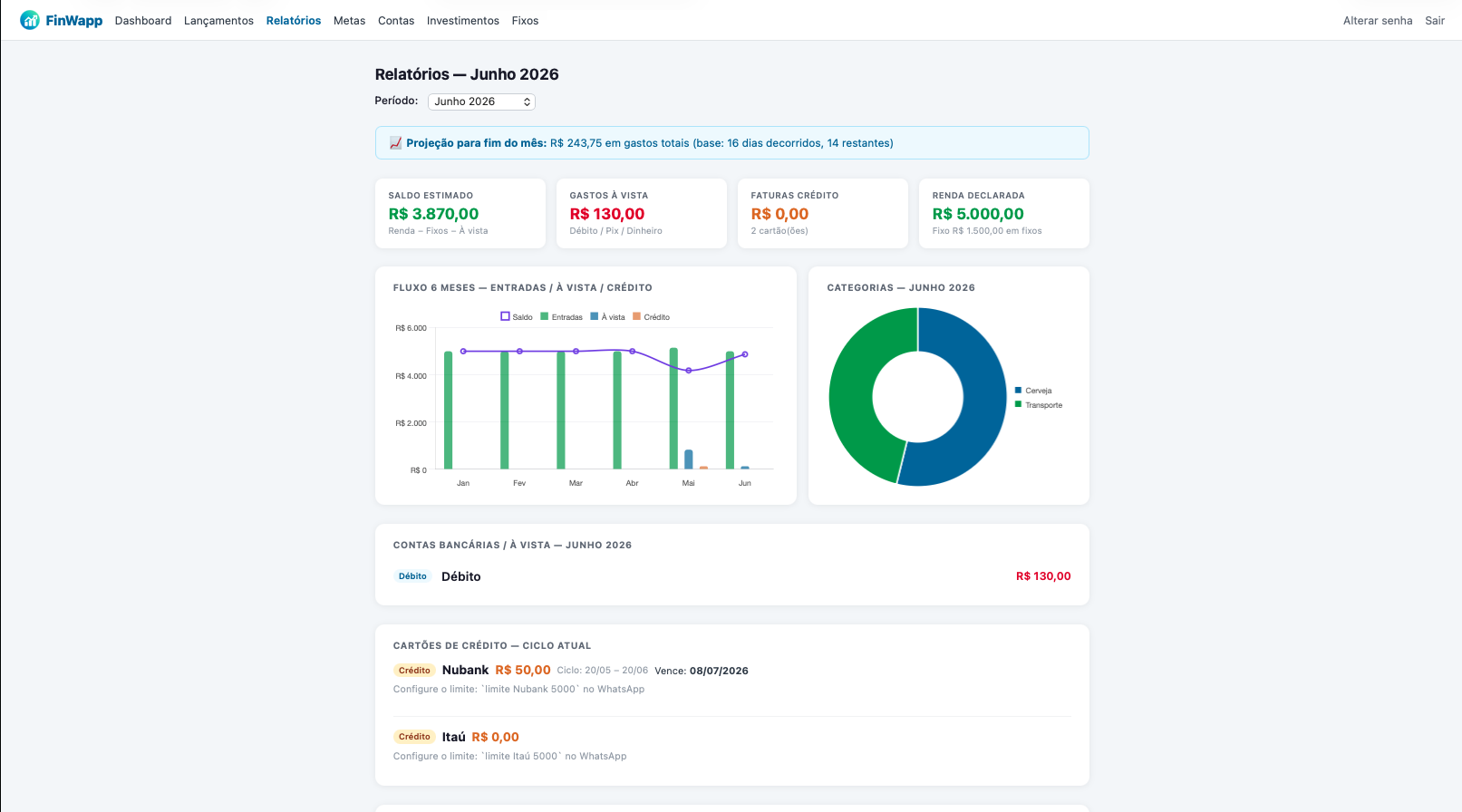Viewport: 1462px width, 812px height.
Task: Click the Renda Declarada R$ 5.000,00 value
Action: 978,214
